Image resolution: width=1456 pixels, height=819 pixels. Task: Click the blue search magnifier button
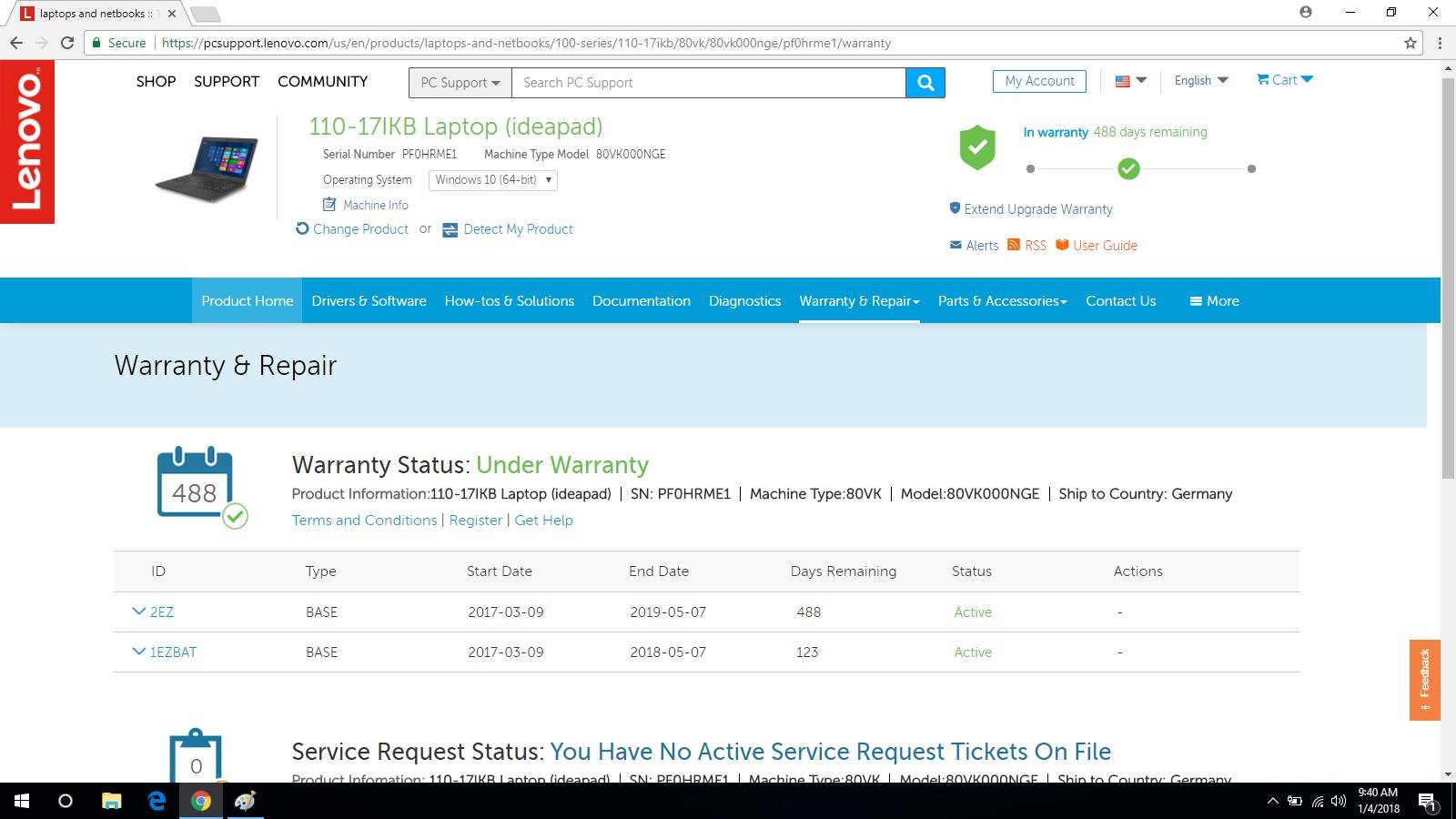925,83
